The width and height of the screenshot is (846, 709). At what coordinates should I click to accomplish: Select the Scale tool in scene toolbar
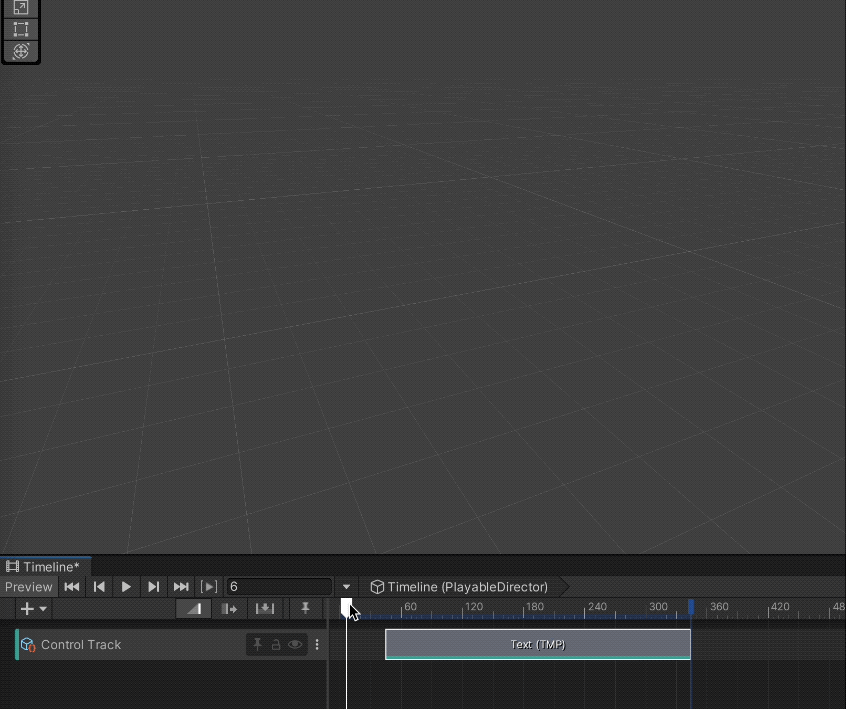click(20, 8)
